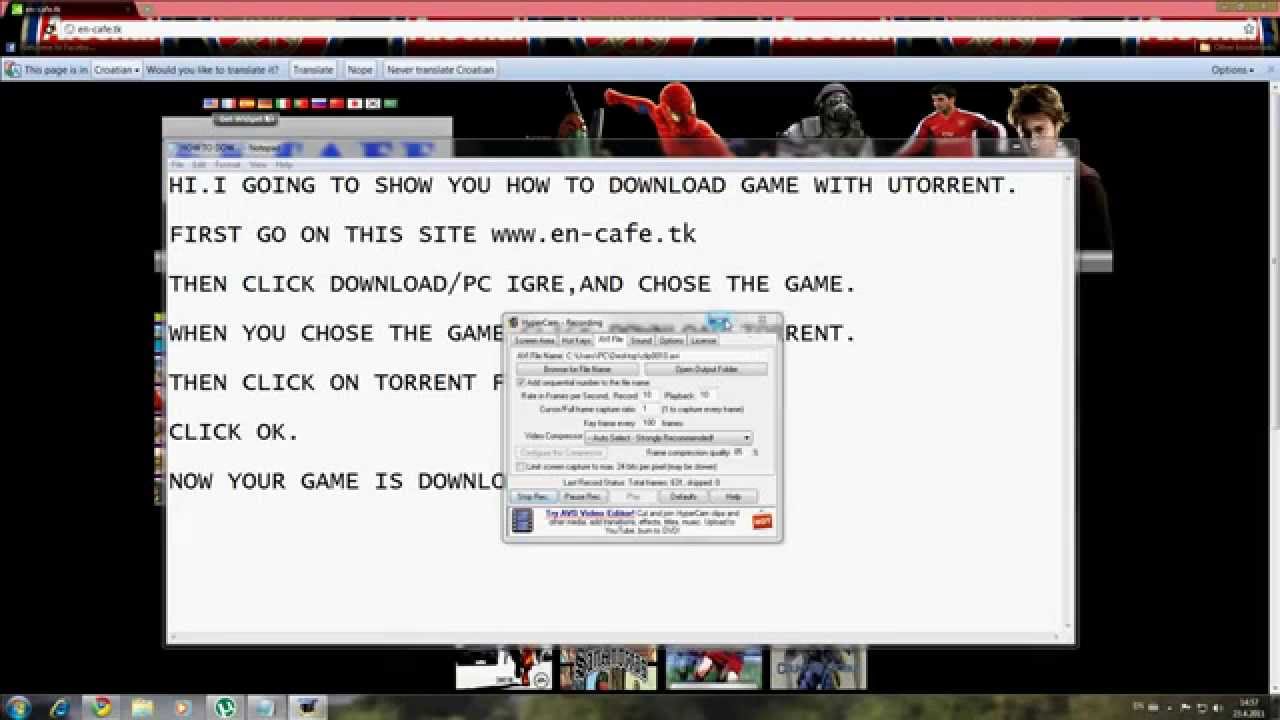
Task: Switch to HyperCam Options tab
Action: tap(671, 341)
